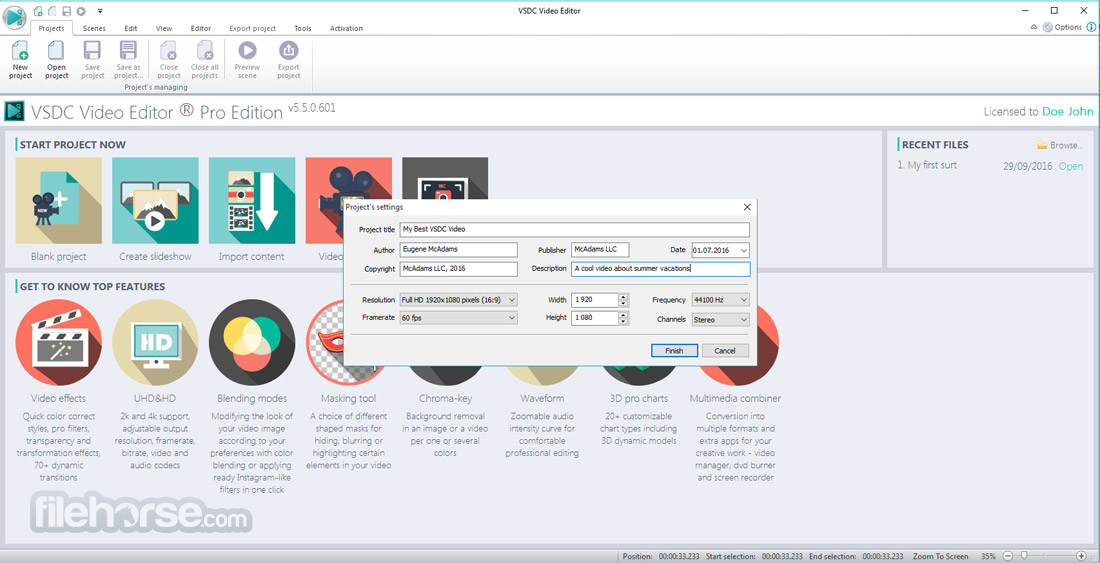Click the VSDC application logo button
Screen dimensions: 1100x563
pos(14,16)
